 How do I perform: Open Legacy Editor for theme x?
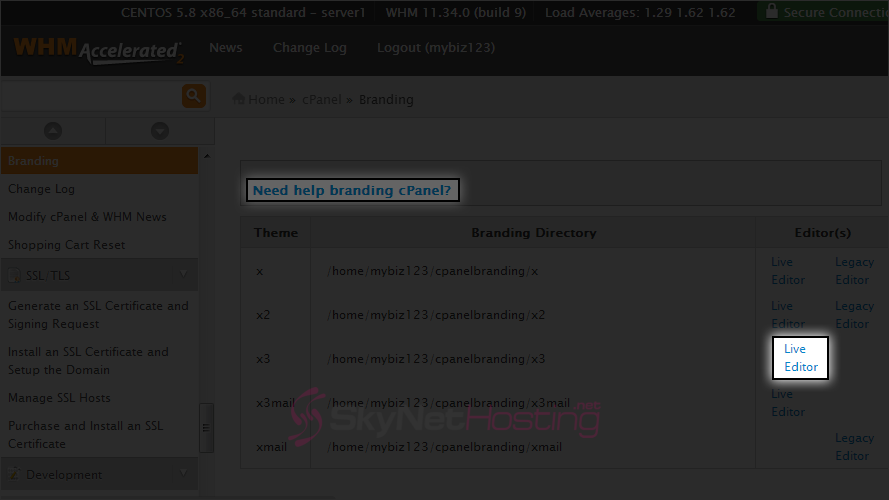[x=854, y=271]
